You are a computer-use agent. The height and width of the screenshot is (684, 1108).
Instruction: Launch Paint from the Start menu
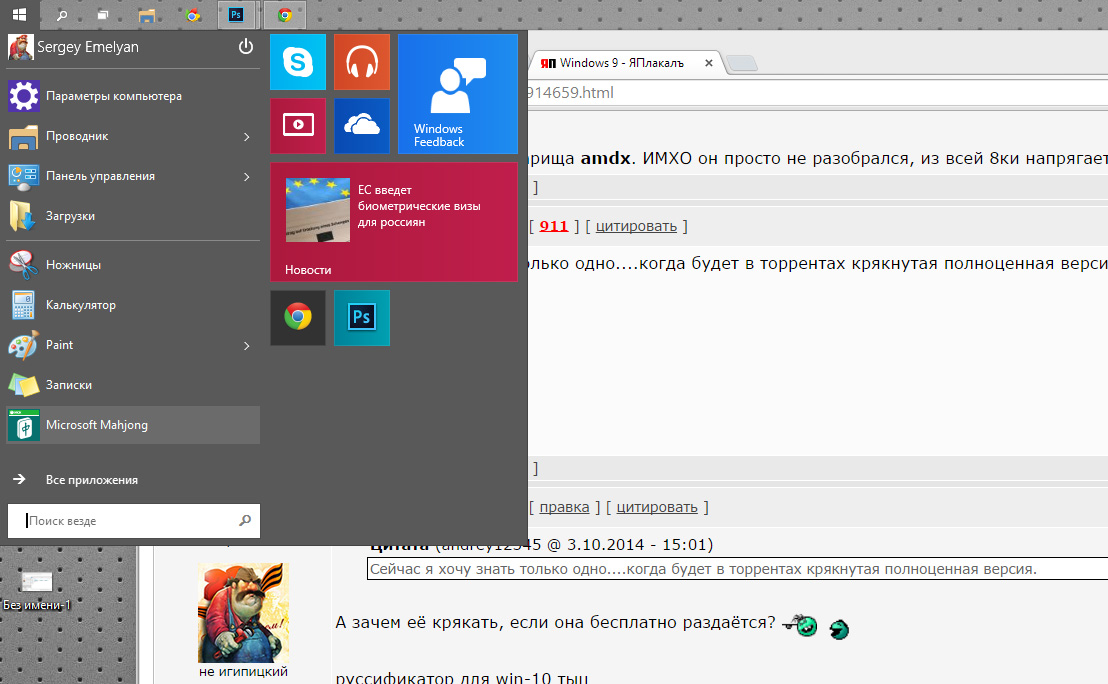point(133,345)
